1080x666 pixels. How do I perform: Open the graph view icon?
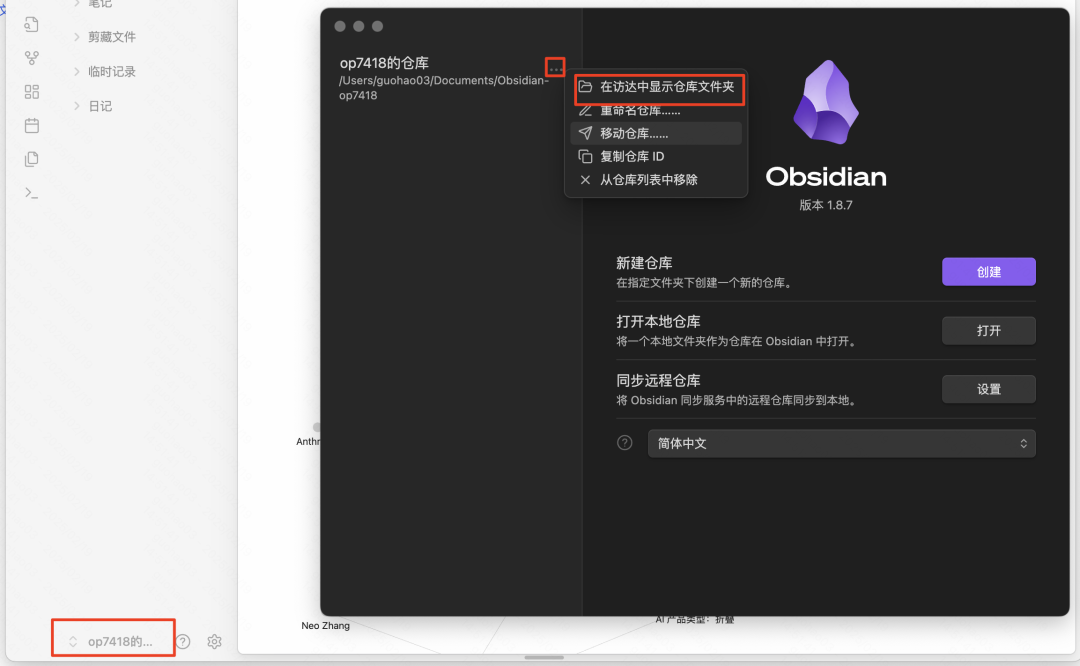coord(31,58)
